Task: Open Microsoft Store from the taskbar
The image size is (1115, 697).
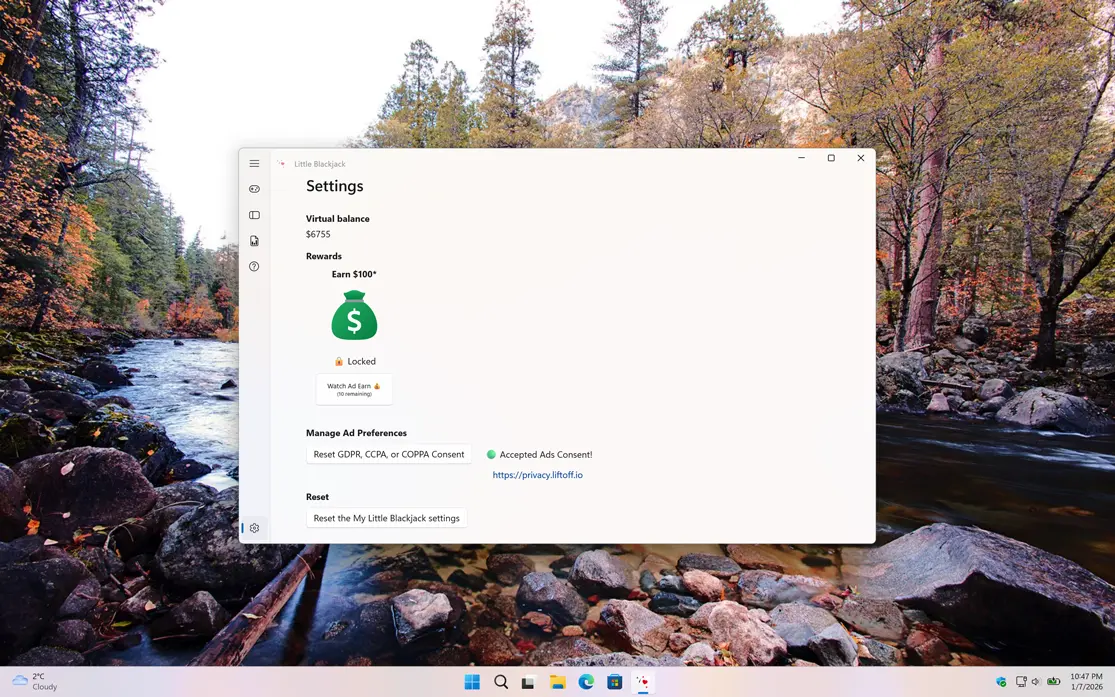Action: [x=614, y=682]
